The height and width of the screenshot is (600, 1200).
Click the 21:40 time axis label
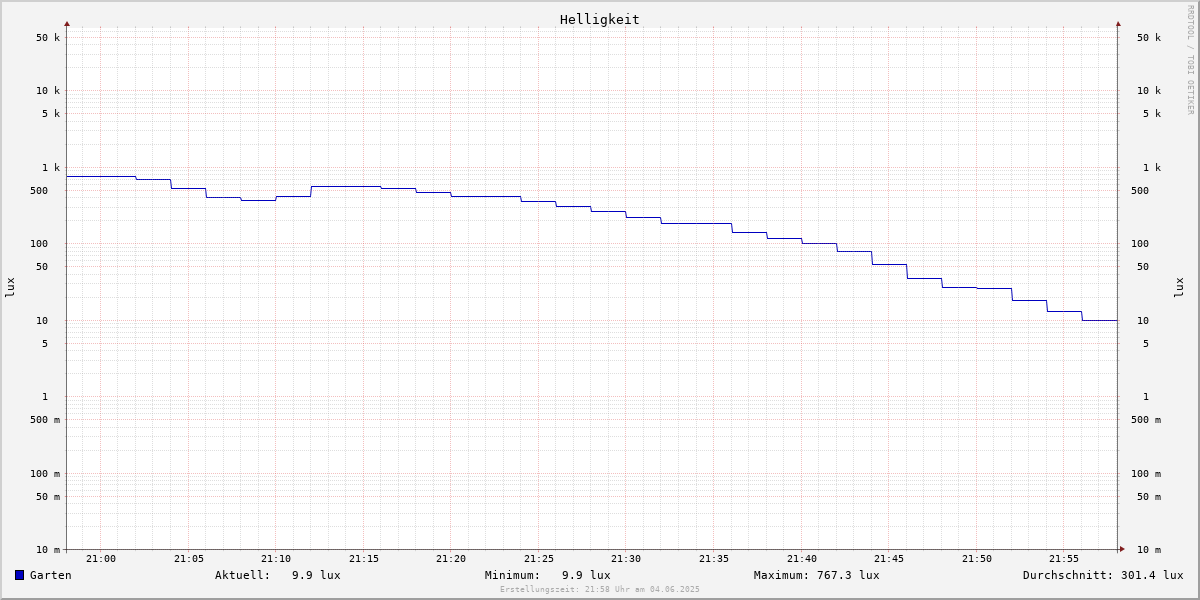tap(802, 559)
